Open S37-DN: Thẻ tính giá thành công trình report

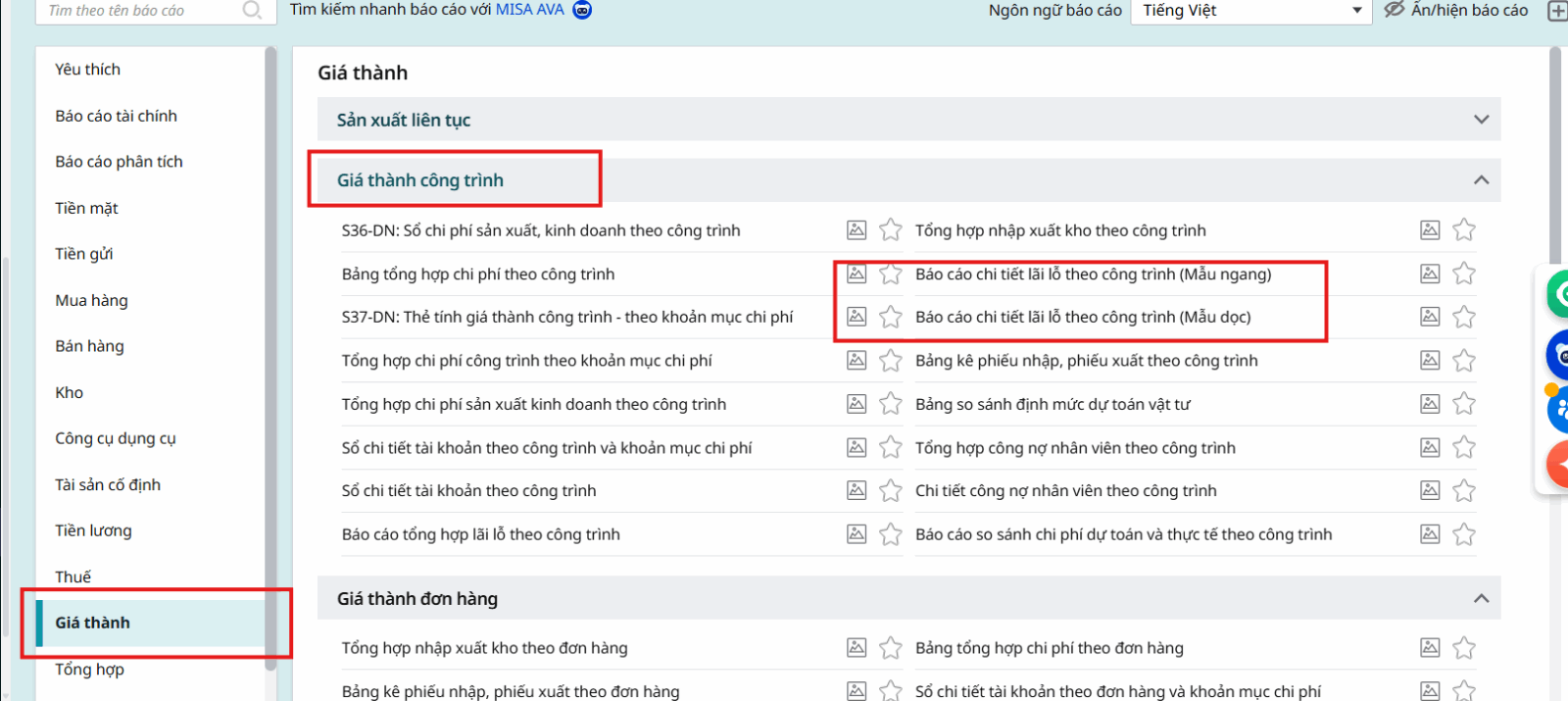pyautogui.click(x=566, y=317)
